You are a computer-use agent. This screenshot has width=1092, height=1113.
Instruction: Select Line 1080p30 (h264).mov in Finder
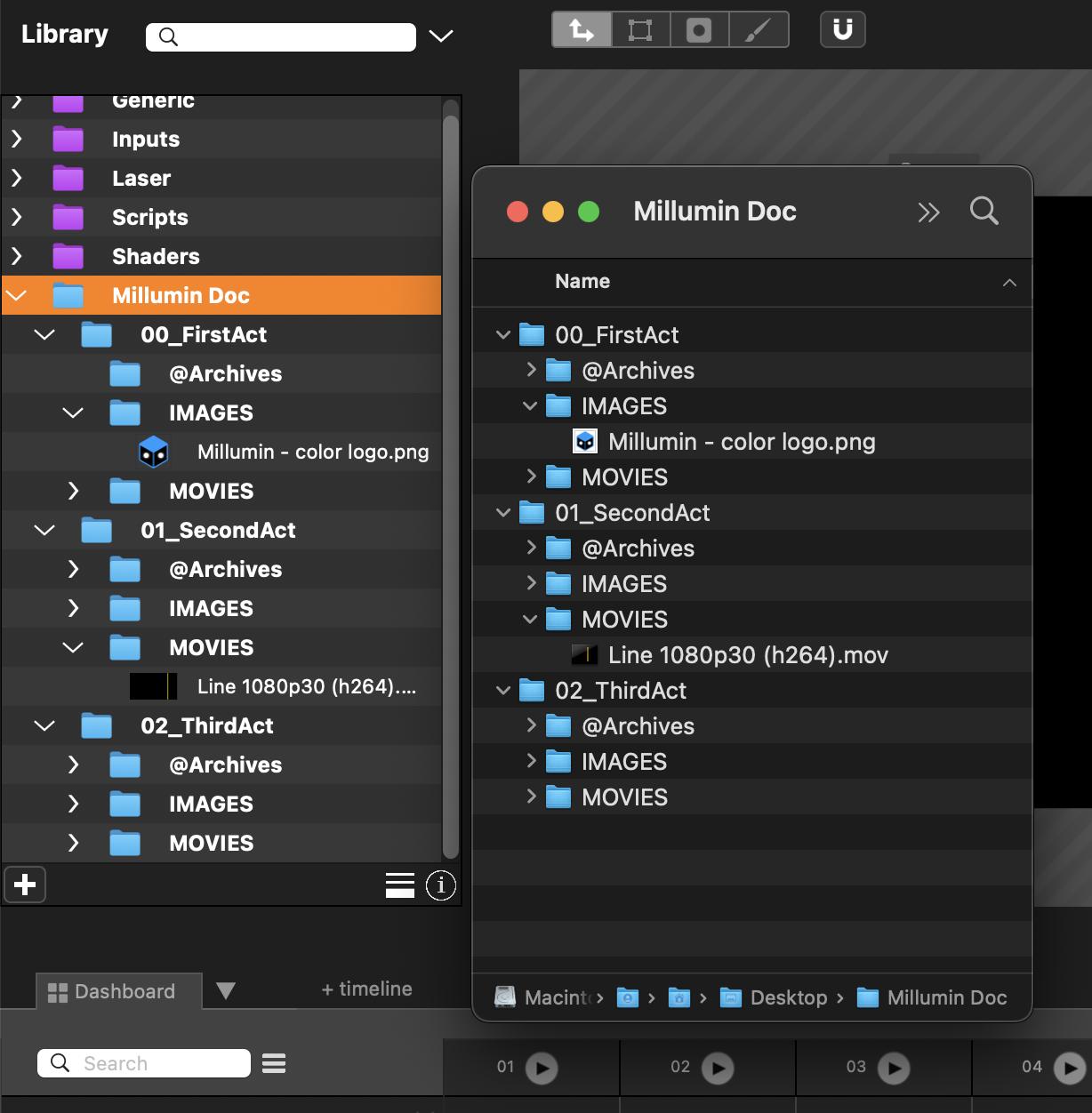pyautogui.click(x=747, y=655)
